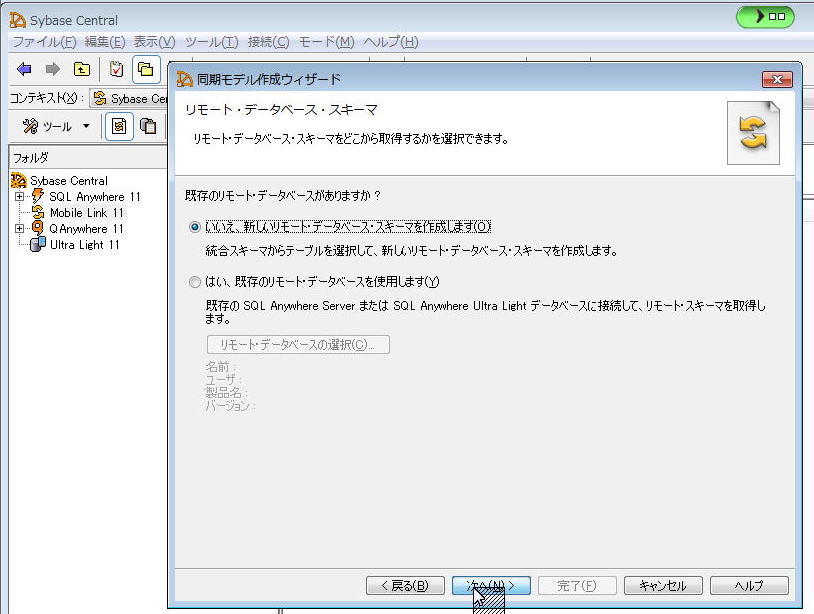
Task: Click the gray Forward arrow toolbar icon
Action: (52, 69)
